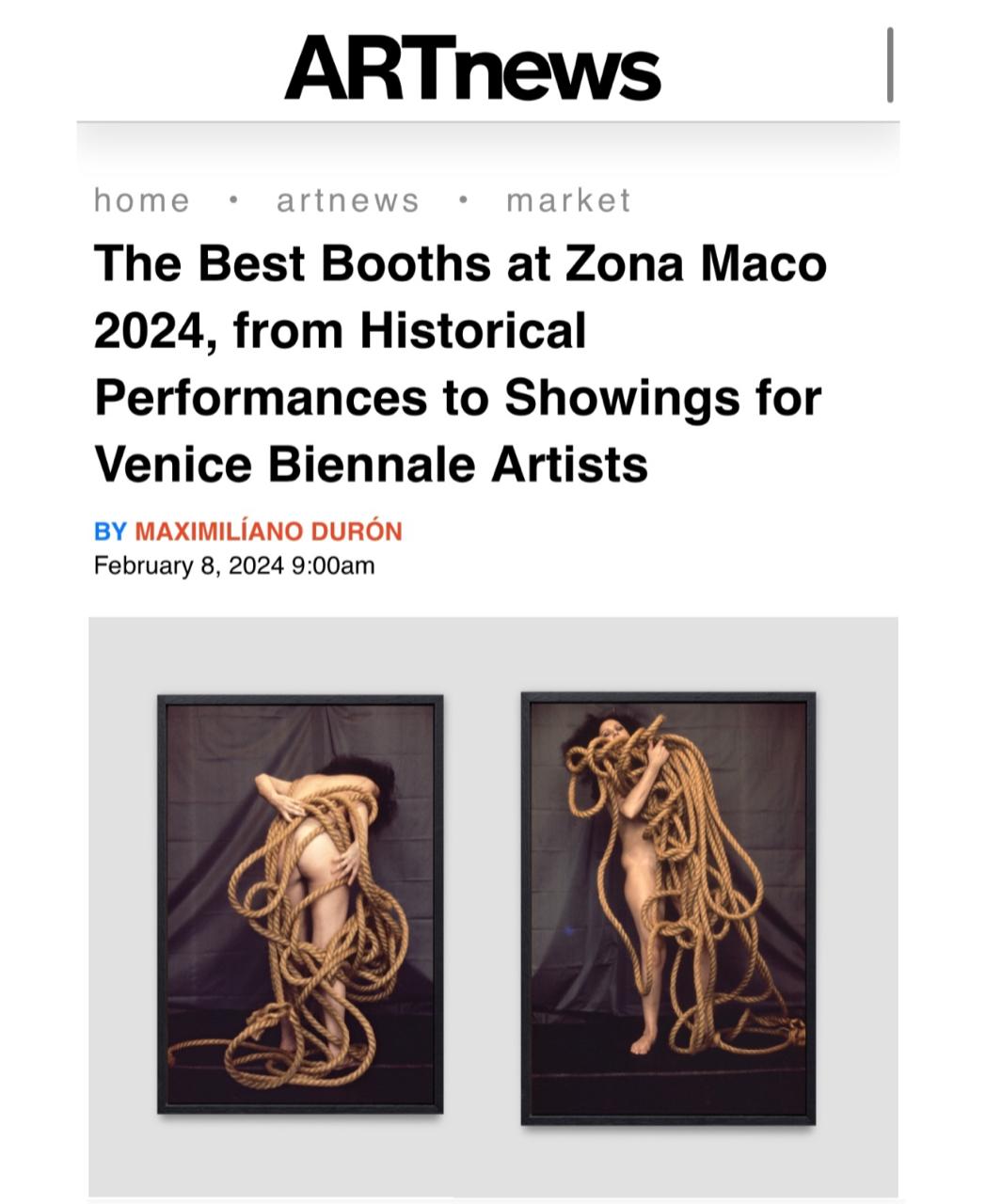
Task: Go to the artnews breadcrumb section
Action: (x=347, y=200)
